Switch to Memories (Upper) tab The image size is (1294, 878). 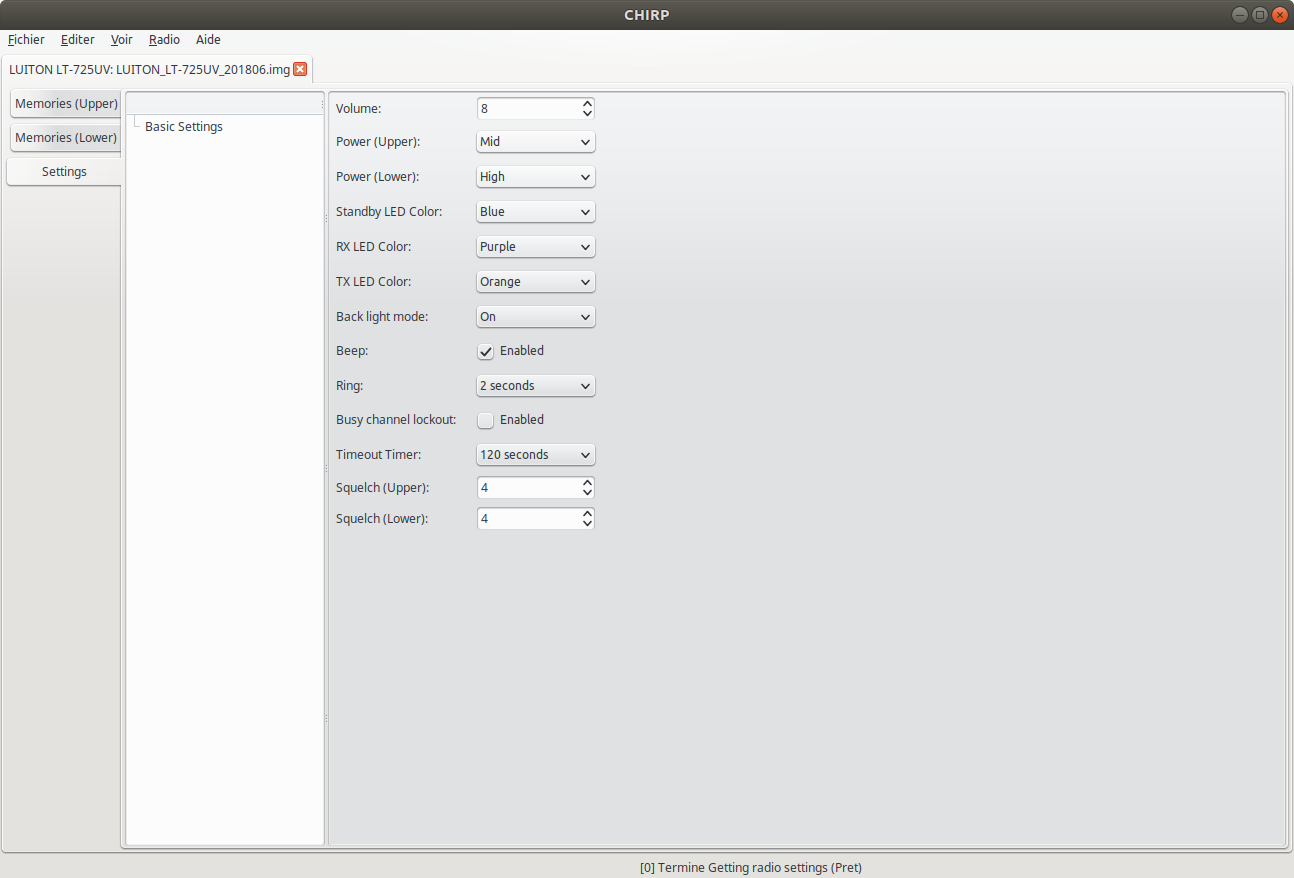point(66,104)
